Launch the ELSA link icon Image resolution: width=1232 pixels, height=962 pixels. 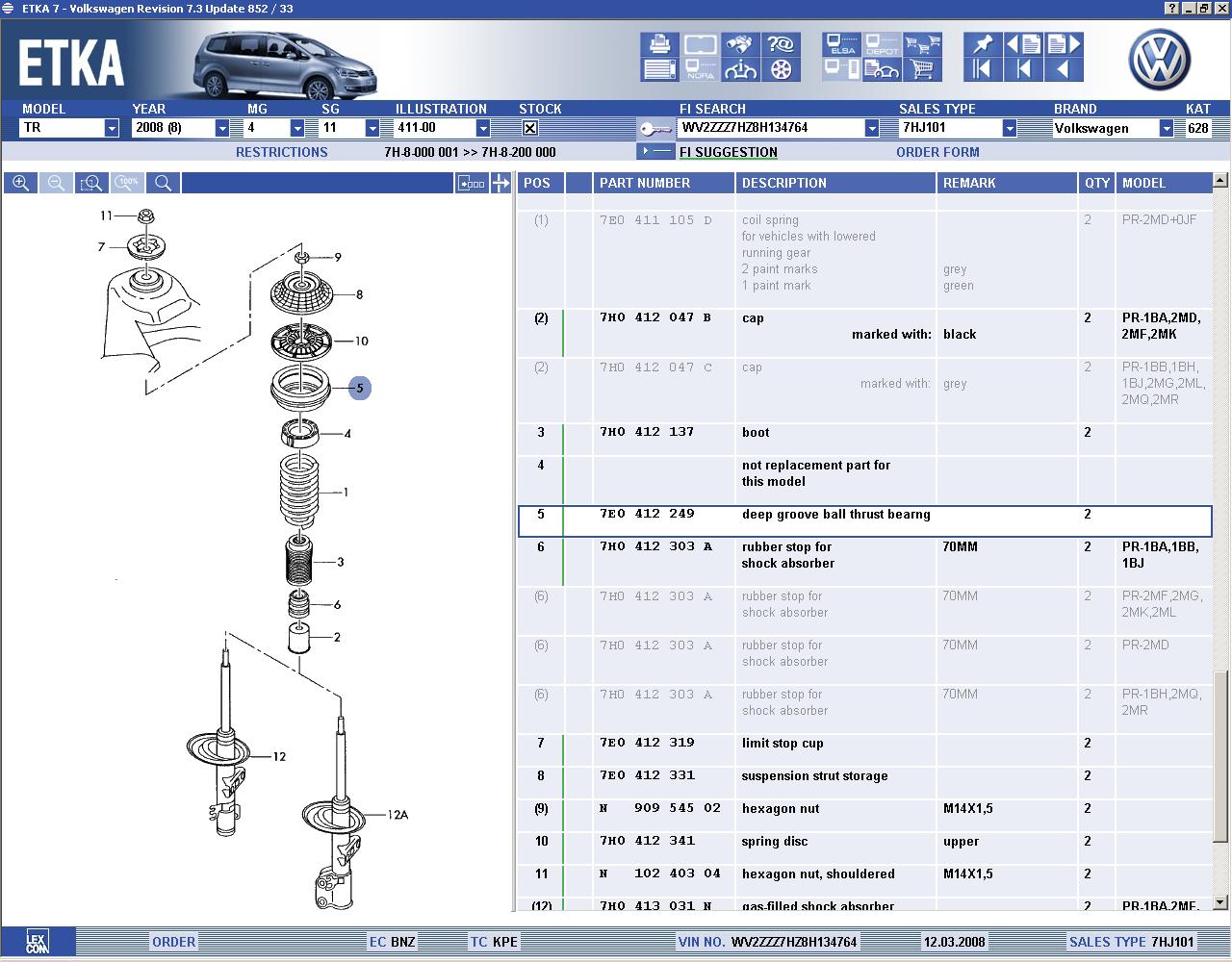coord(841,44)
